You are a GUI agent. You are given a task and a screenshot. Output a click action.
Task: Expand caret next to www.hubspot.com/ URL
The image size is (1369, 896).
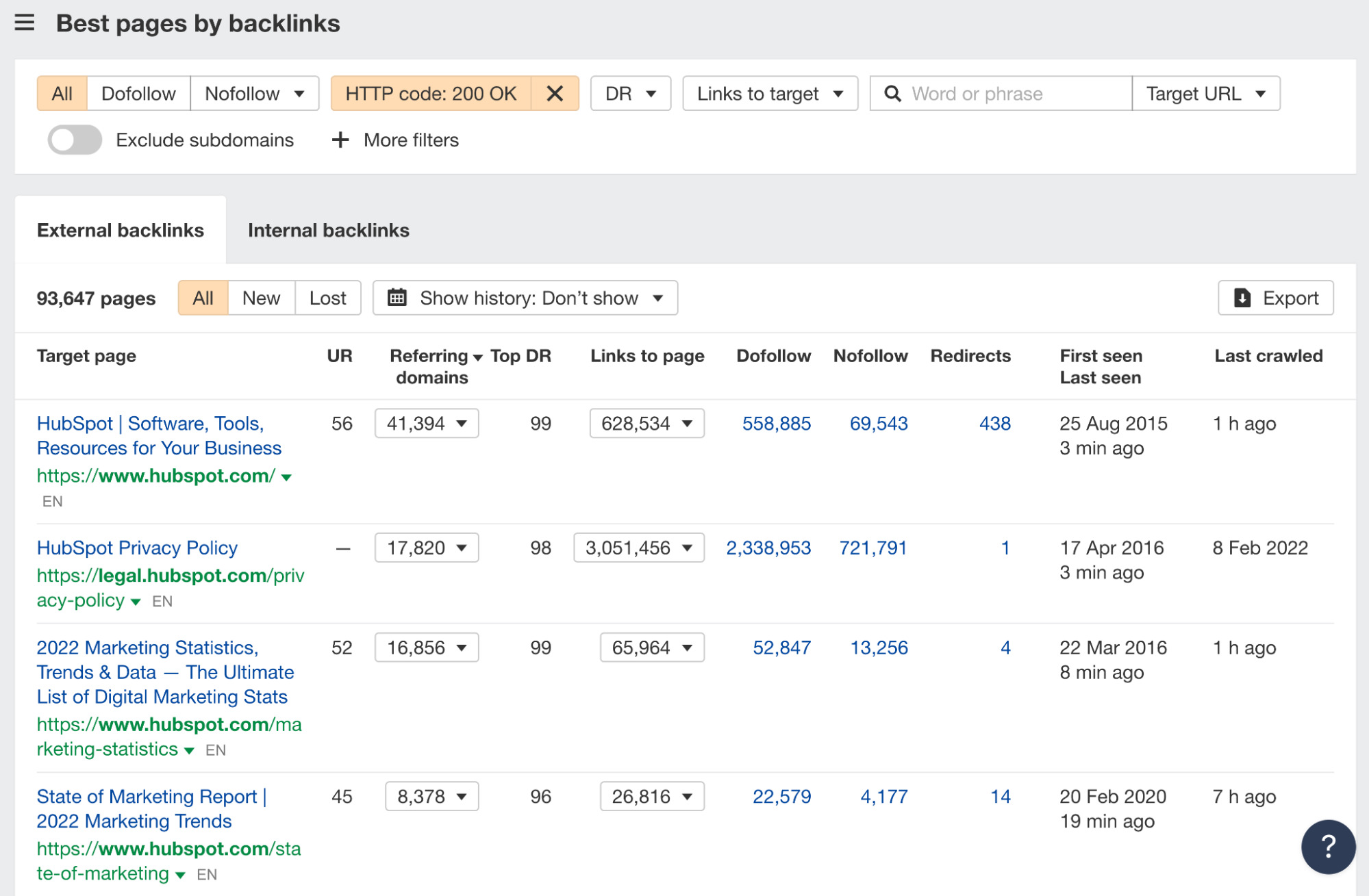tap(287, 477)
